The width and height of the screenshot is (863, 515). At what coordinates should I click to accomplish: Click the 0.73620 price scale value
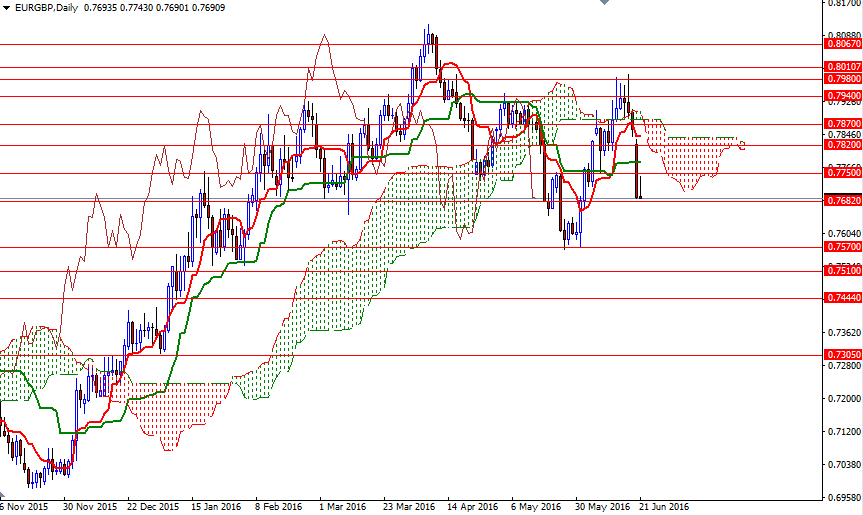[x=844, y=333]
